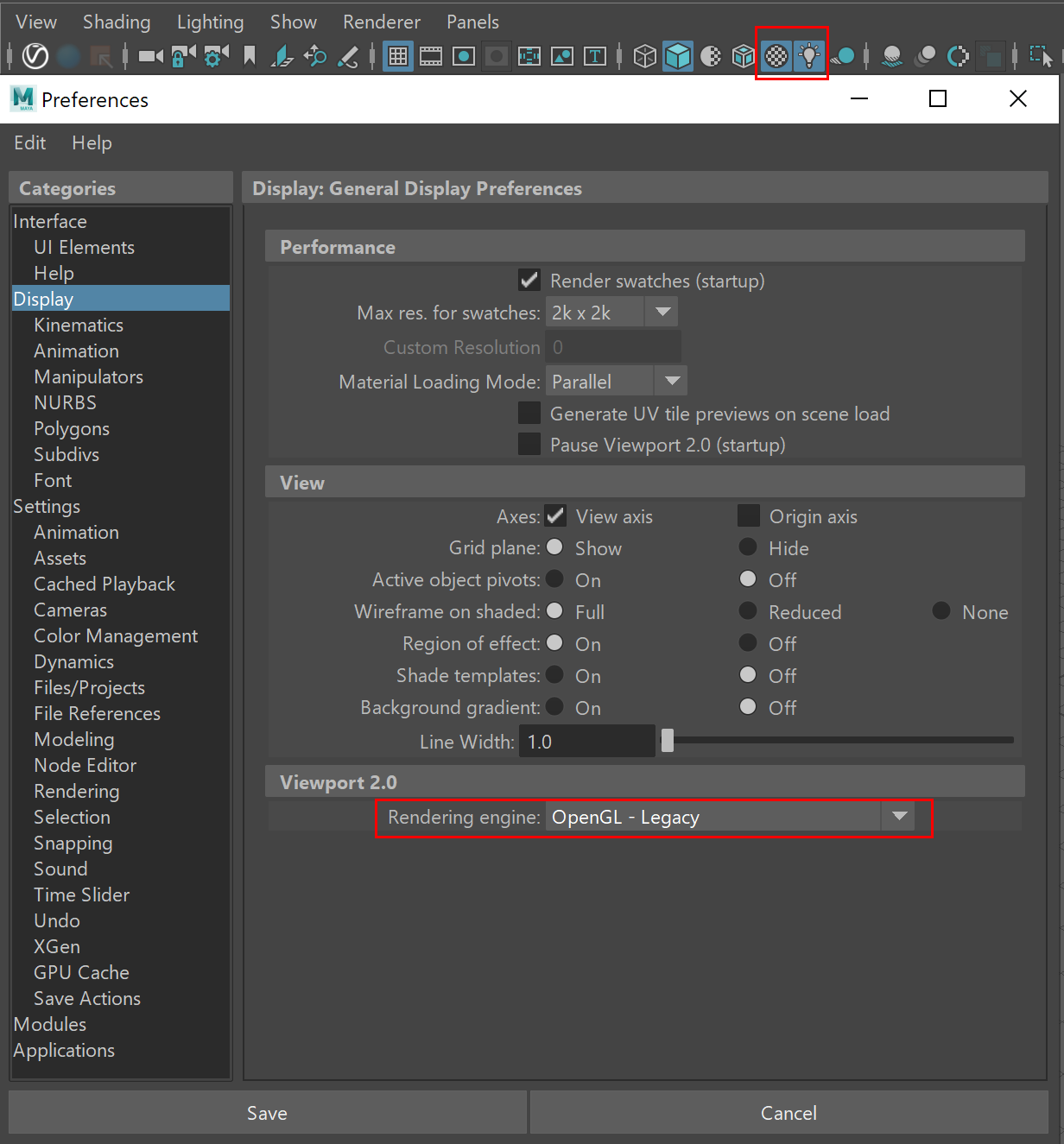Open the Lighting menu
Viewport: 1064px width, 1144px height.
click(211, 22)
